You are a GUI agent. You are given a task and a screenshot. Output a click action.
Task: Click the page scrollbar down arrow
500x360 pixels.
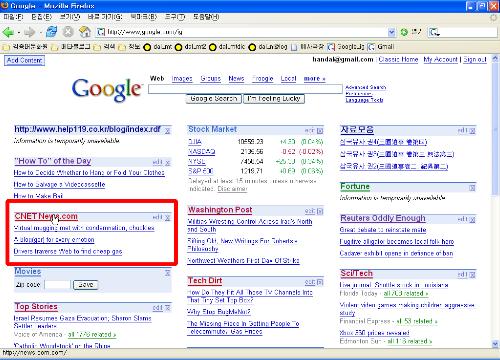(495, 344)
